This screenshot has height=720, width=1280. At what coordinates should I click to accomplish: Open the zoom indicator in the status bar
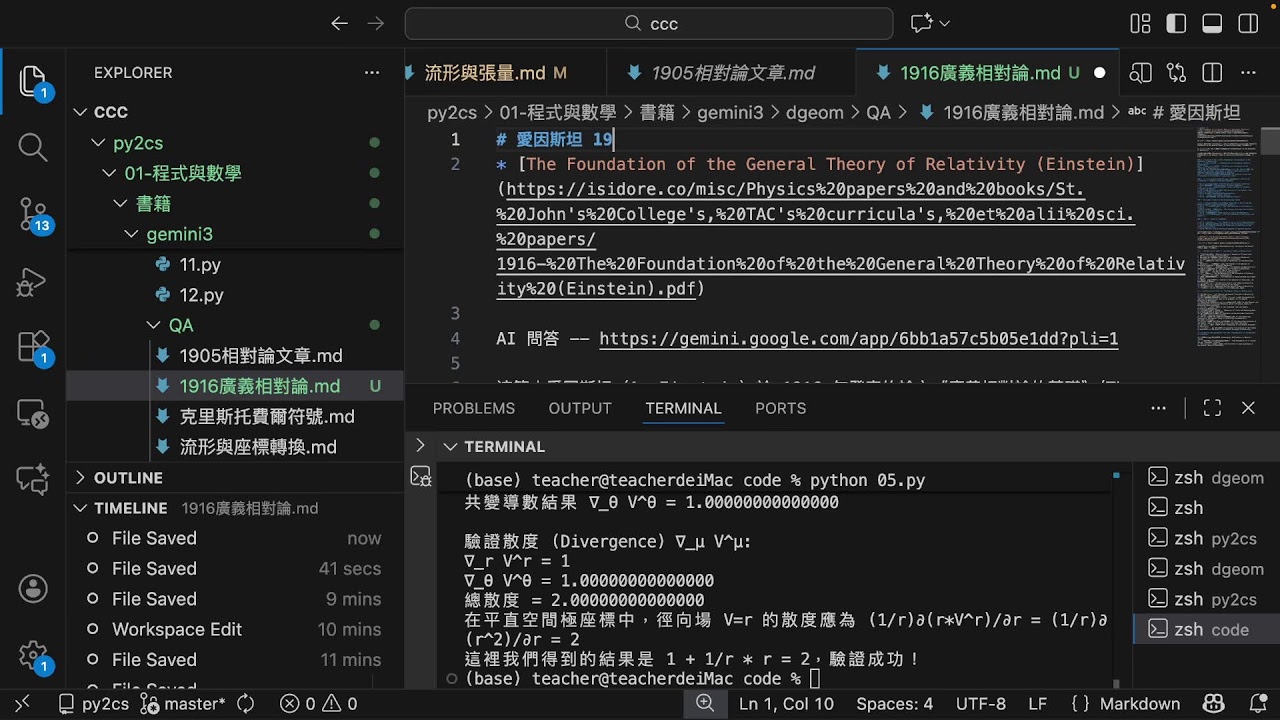pos(705,704)
